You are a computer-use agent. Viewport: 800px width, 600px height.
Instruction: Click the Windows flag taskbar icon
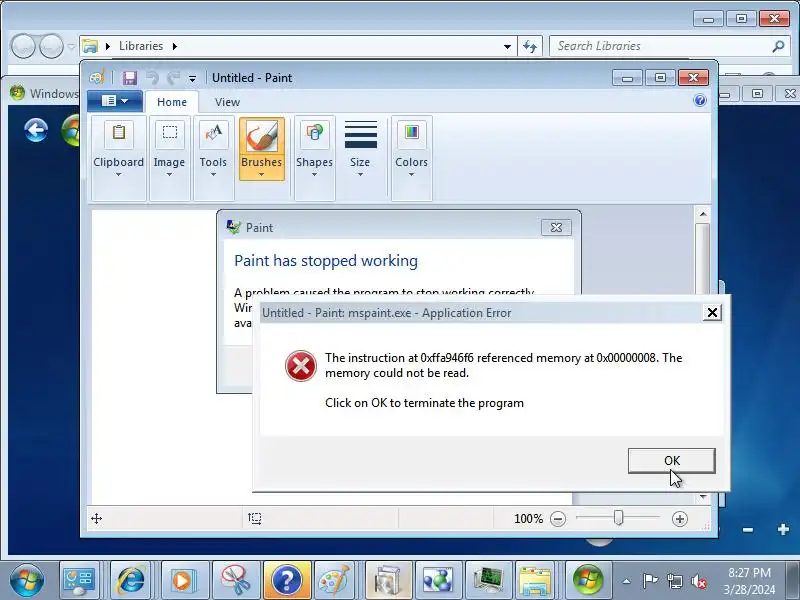point(588,580)
